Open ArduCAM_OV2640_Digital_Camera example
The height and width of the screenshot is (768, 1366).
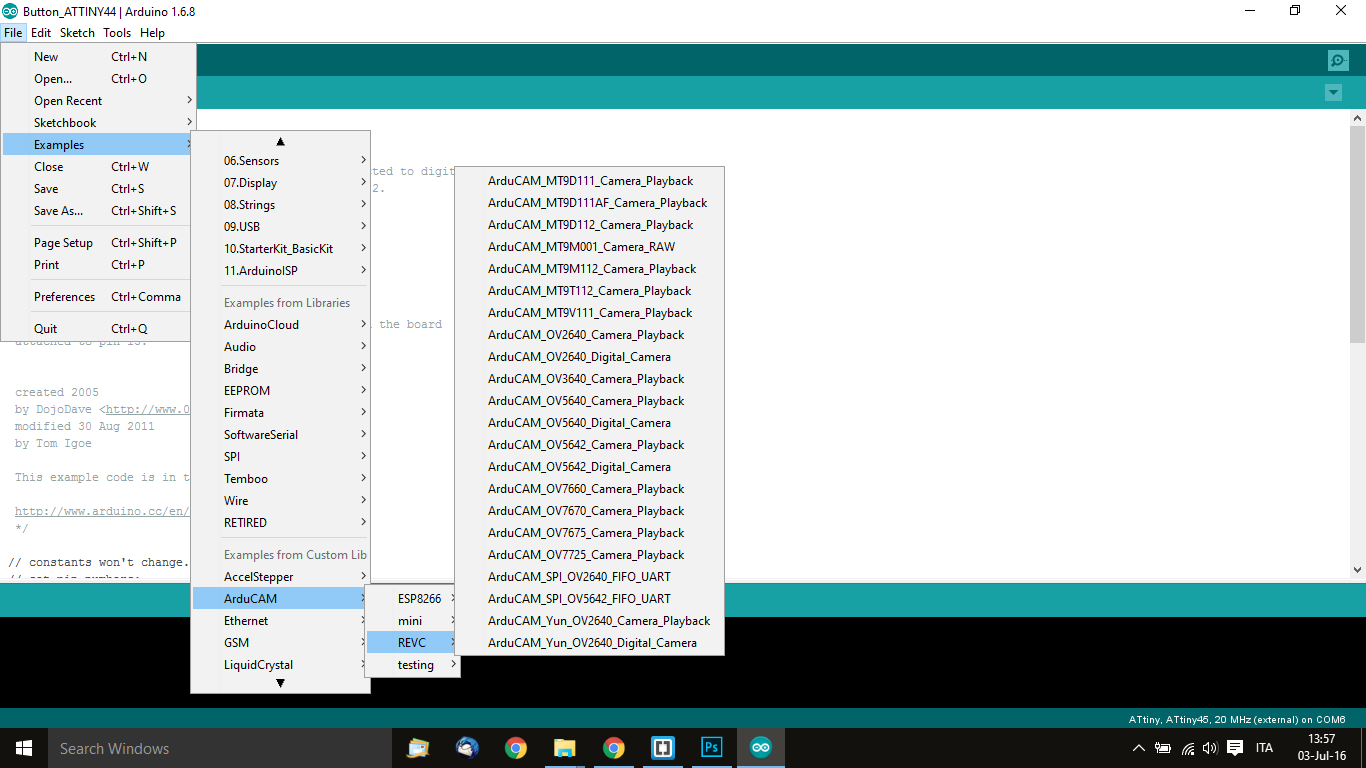(589, 357)
